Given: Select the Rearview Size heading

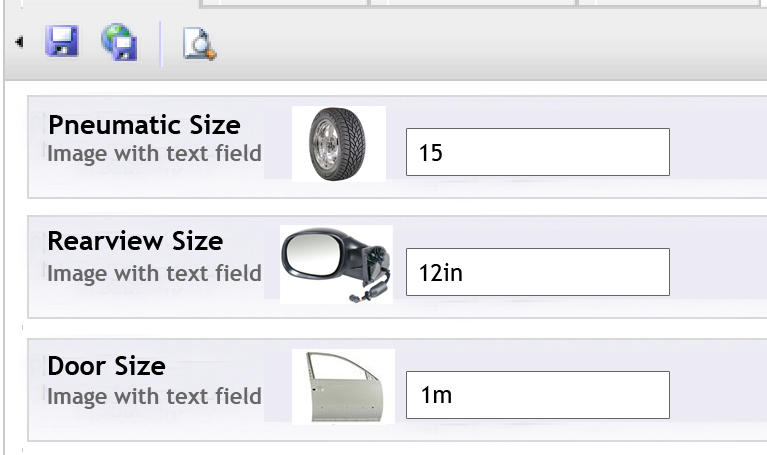Looking at the screenshot, I should 135,241.
